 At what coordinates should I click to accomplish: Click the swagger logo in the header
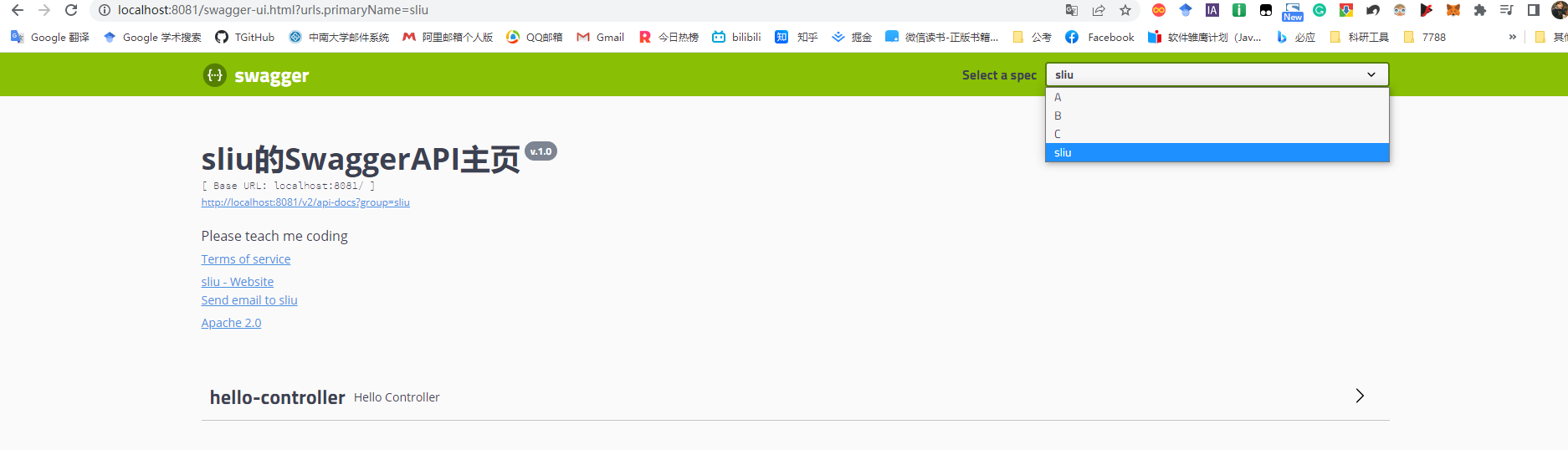click(256, 75)
